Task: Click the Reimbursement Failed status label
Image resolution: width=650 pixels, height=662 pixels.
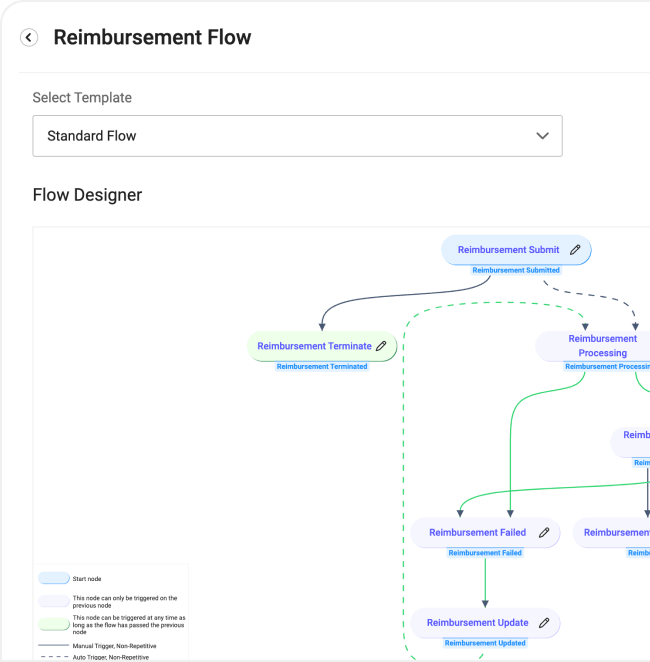Action: click(485, 553)
